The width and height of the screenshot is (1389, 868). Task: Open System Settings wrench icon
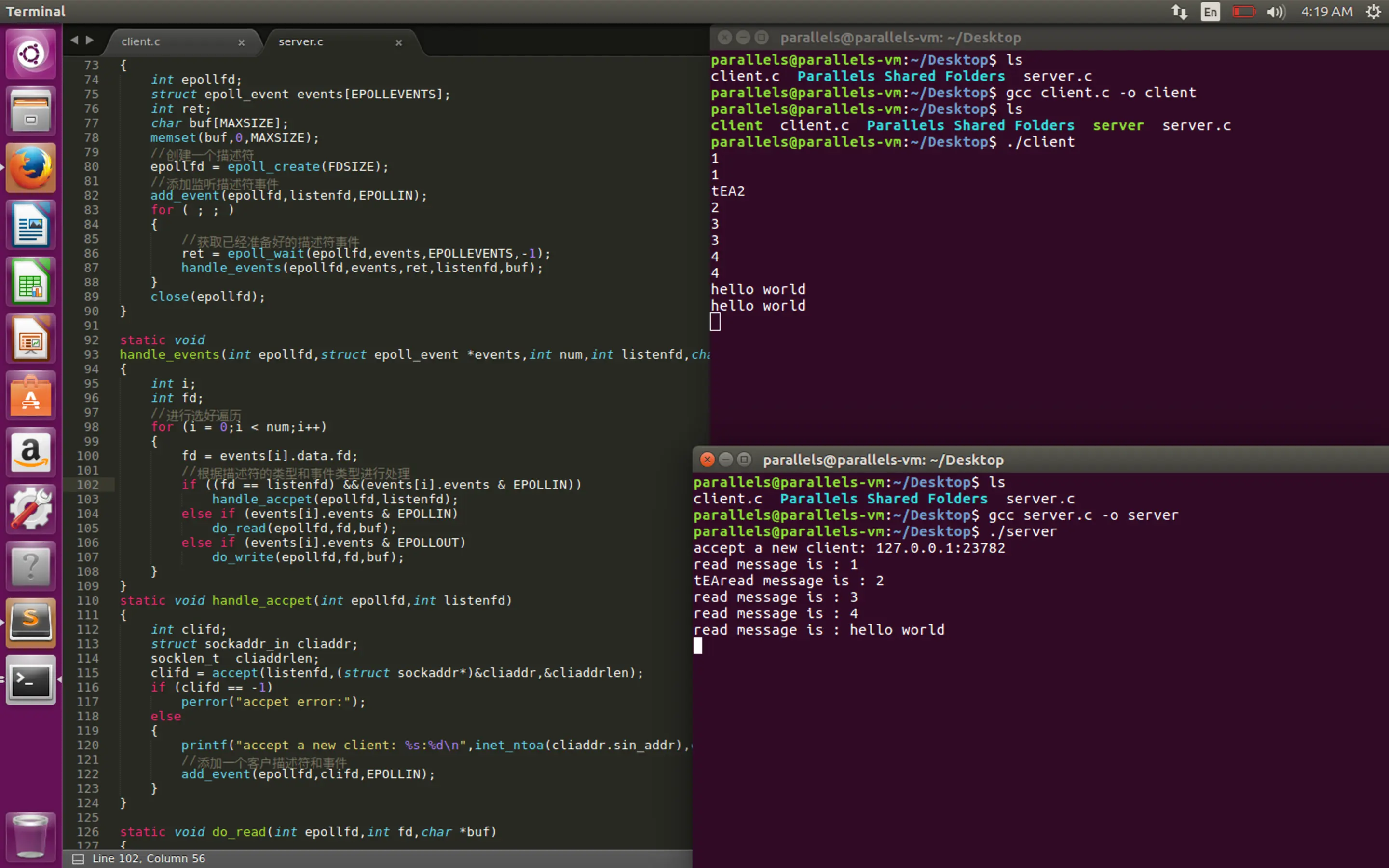click(30, 509)
